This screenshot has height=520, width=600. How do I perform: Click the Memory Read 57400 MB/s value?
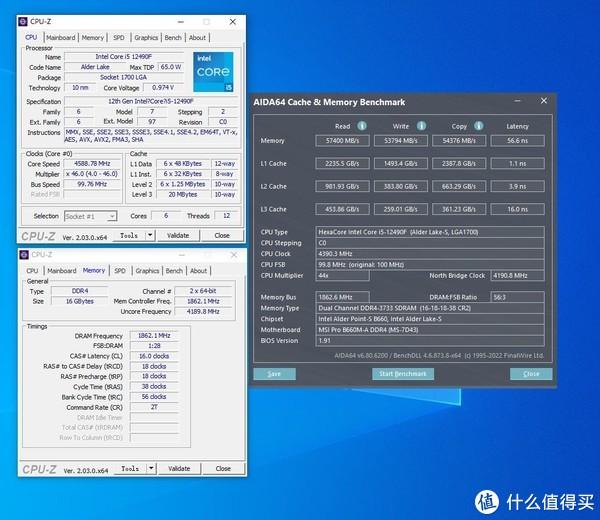pyautogui.click(x=342, y=140)
